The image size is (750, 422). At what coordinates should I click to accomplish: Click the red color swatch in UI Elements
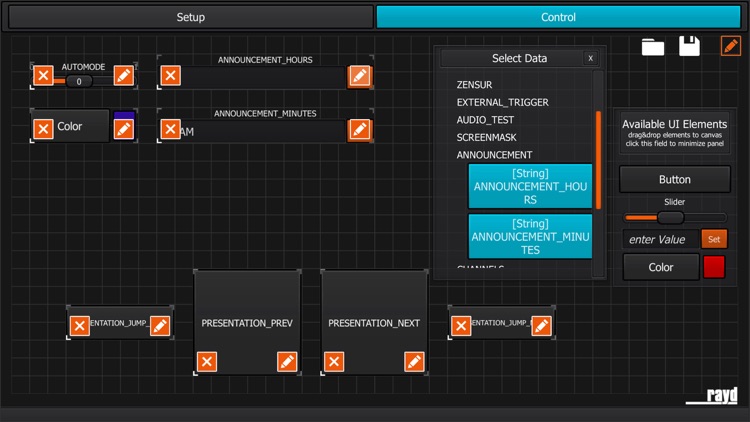pos(714,267)
